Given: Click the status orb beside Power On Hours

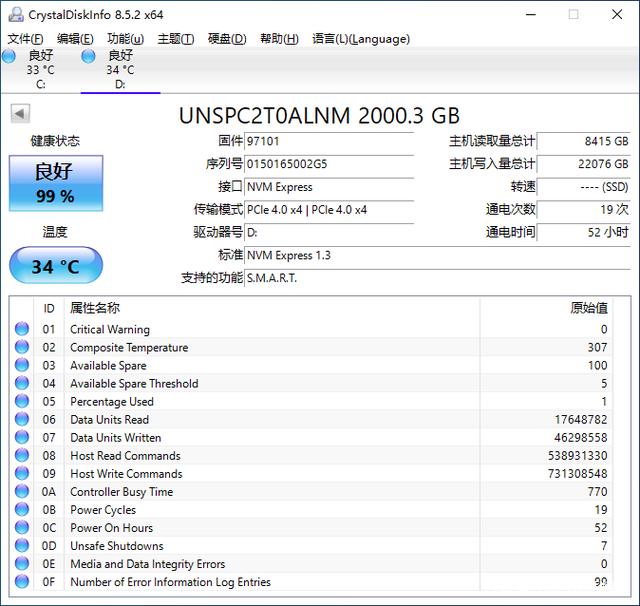Looking at the screenshot, I should 22,527.
